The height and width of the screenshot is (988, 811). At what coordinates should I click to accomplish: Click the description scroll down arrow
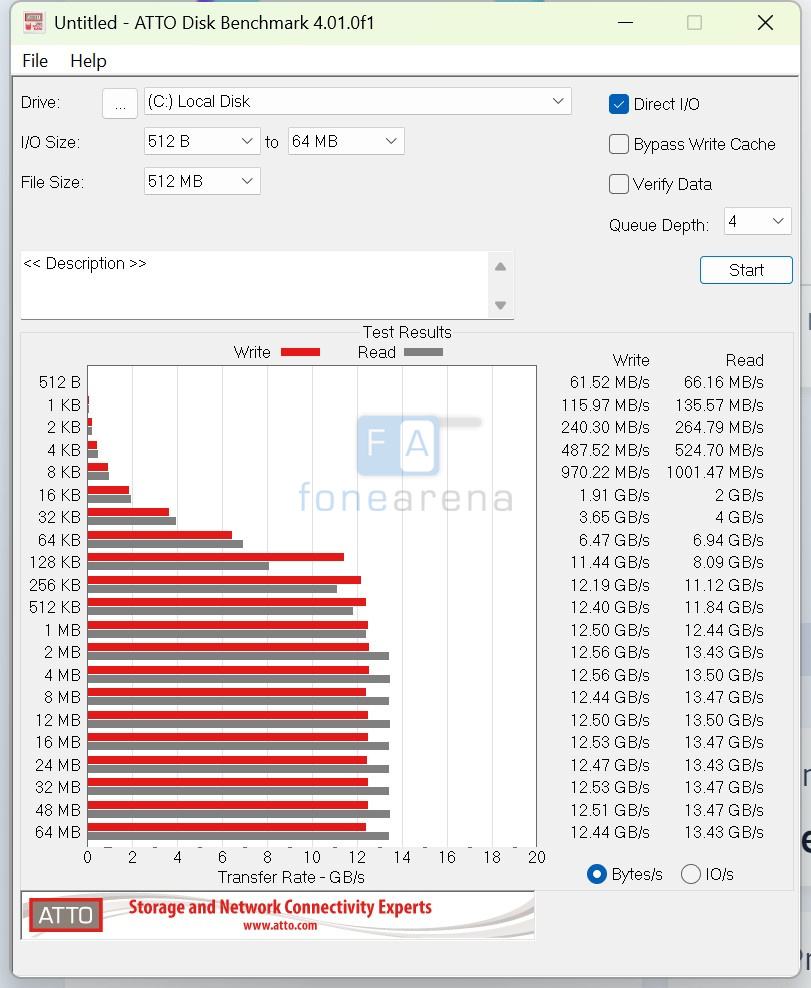(x=501, y=305)
